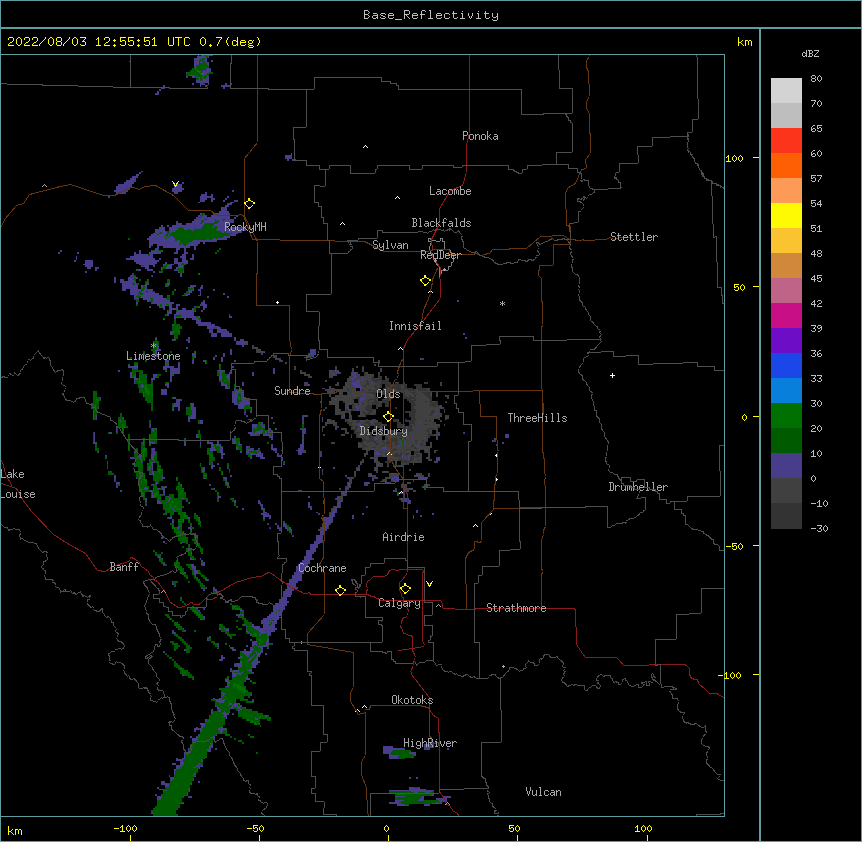Click the Ponoka city label
Screen dimensions: 862x842
point(480,136)
